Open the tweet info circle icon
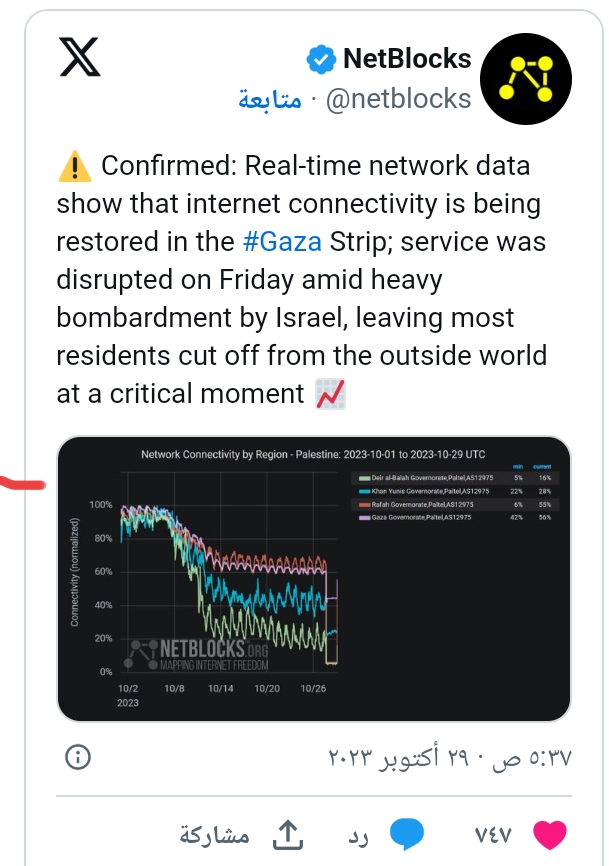Viewport: 609px width, 866px height. point(76,756)
